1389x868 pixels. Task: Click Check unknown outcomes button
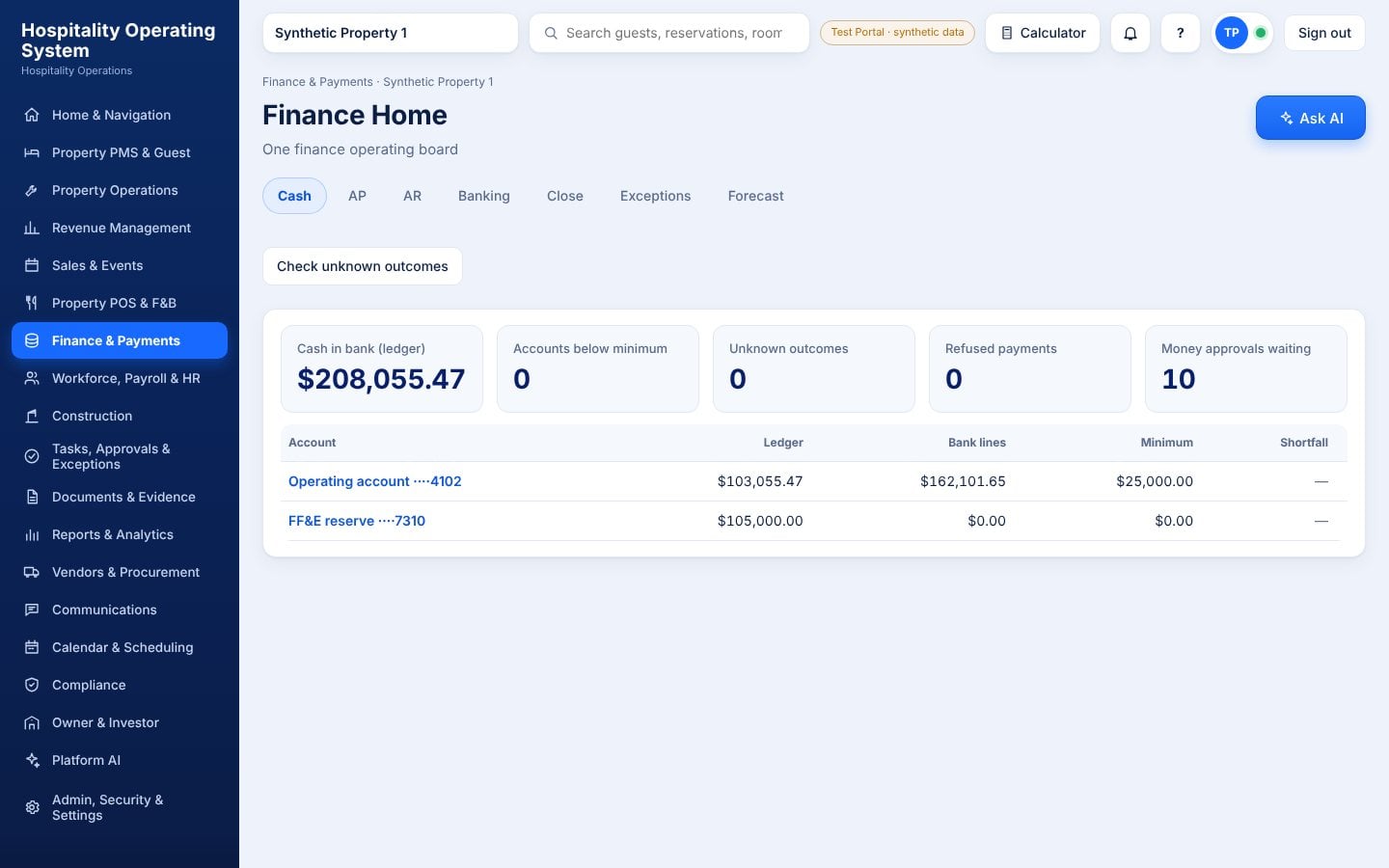[363, 266]
